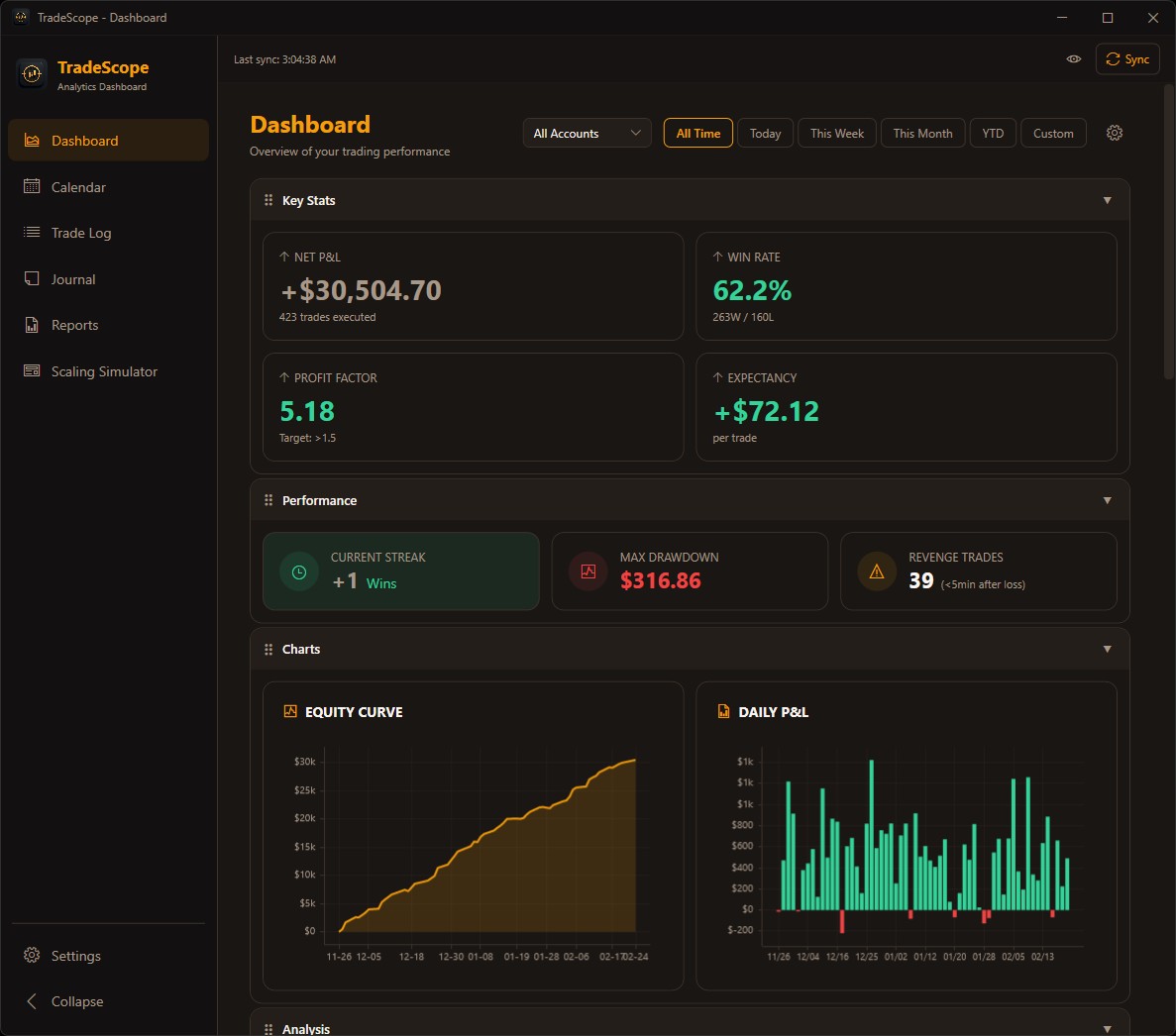Open the Reports section
Viewport: 1176px width, 1036px height.
[74, 324]
